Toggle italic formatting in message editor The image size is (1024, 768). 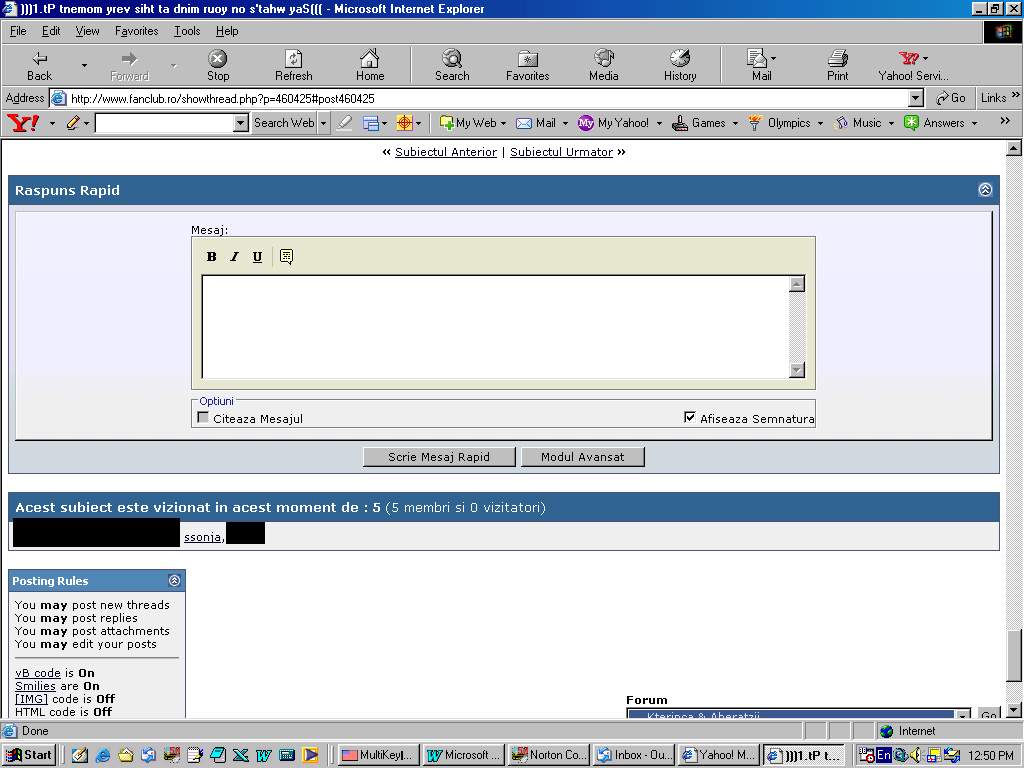point(234,257)
